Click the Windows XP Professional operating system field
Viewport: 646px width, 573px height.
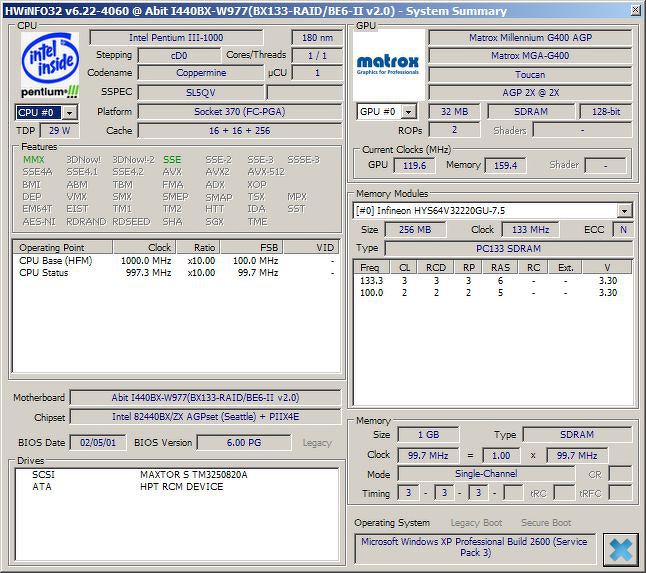click(474, 547)
